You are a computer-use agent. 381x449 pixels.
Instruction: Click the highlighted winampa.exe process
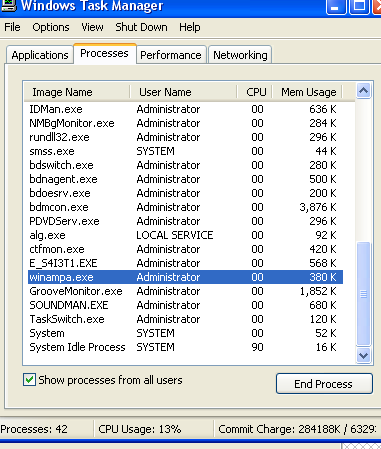click(x=185, y=277)
